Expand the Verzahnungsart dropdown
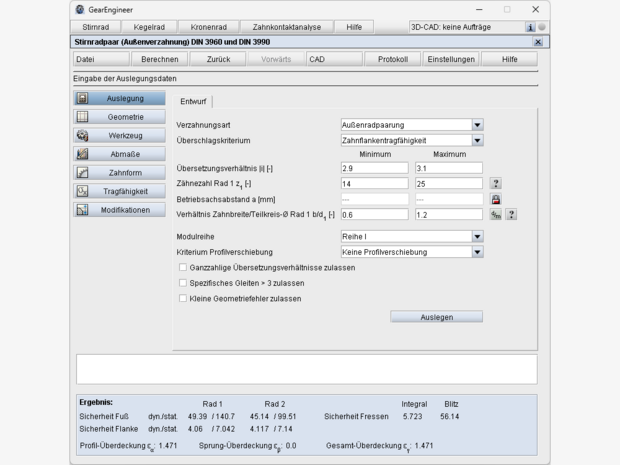620x465 pixels. point(477,125)
